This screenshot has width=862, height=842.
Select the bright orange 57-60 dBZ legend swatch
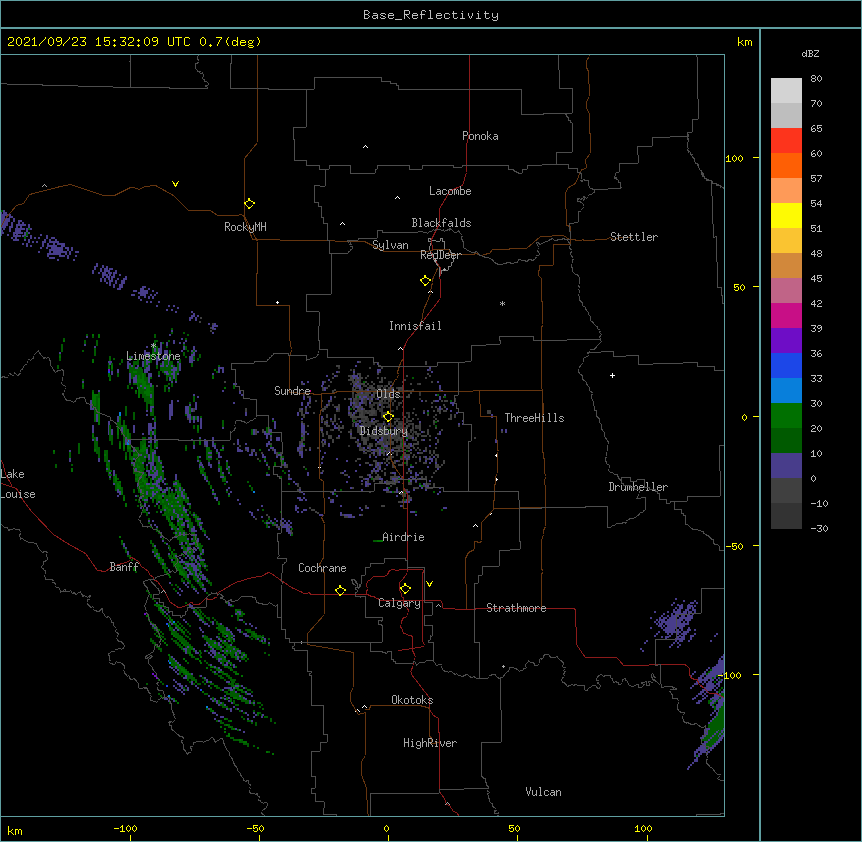[786, 165]
